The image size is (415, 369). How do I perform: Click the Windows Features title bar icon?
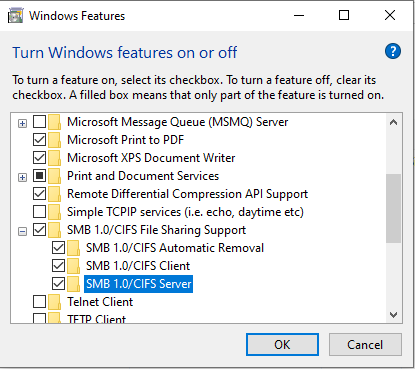pyautogui.click(x=15, y=16)
